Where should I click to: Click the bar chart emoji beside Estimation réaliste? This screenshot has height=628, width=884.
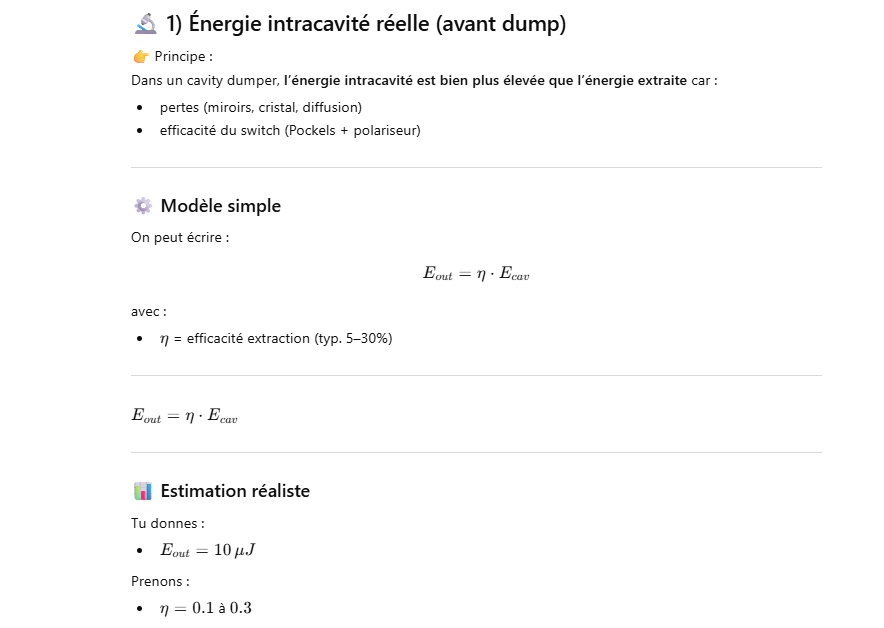pyautogui.click(x=143, y=491)
